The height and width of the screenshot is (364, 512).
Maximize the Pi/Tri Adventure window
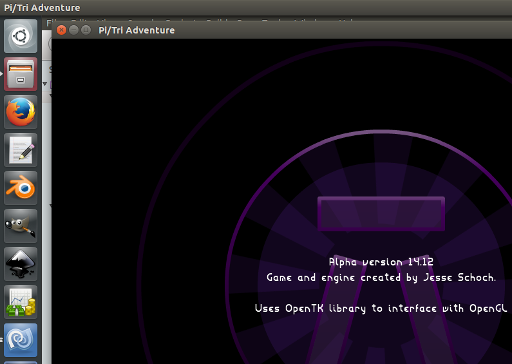86,30
